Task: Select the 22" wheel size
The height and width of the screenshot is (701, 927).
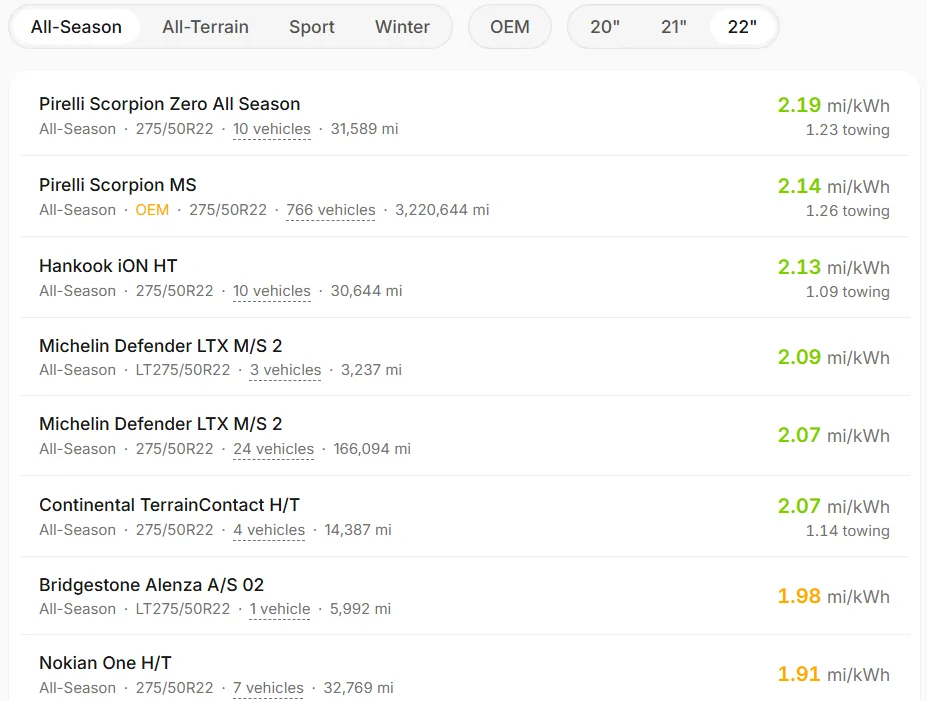Action: (x=742, y=27)
